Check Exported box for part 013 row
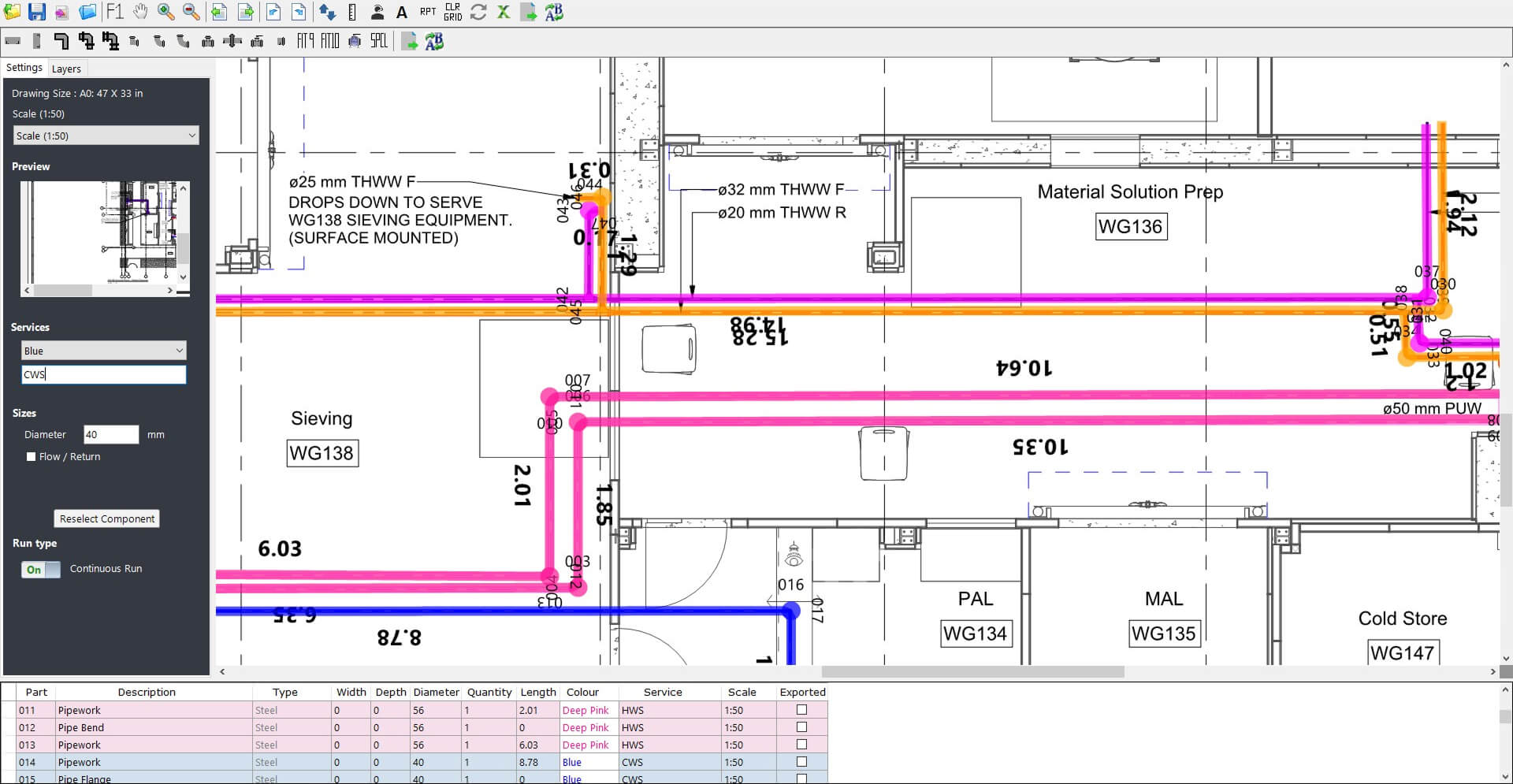 click(x=802, y=745)
